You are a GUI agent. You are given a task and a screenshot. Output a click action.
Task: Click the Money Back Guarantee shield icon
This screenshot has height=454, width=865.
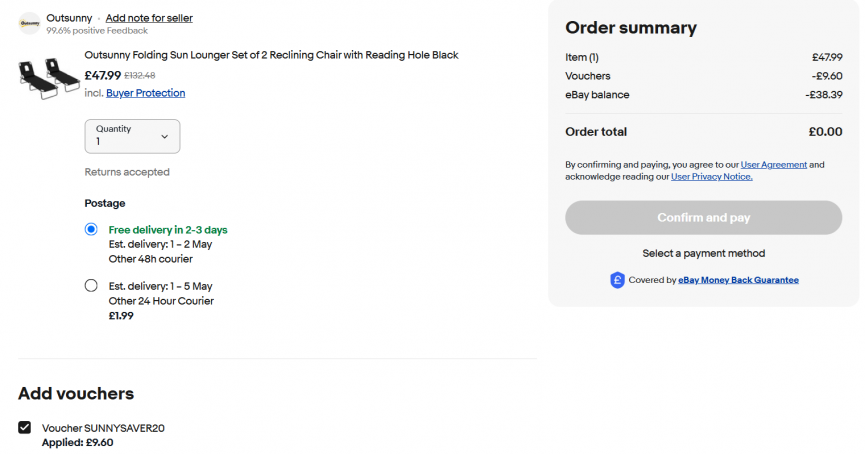click(617, 281)
